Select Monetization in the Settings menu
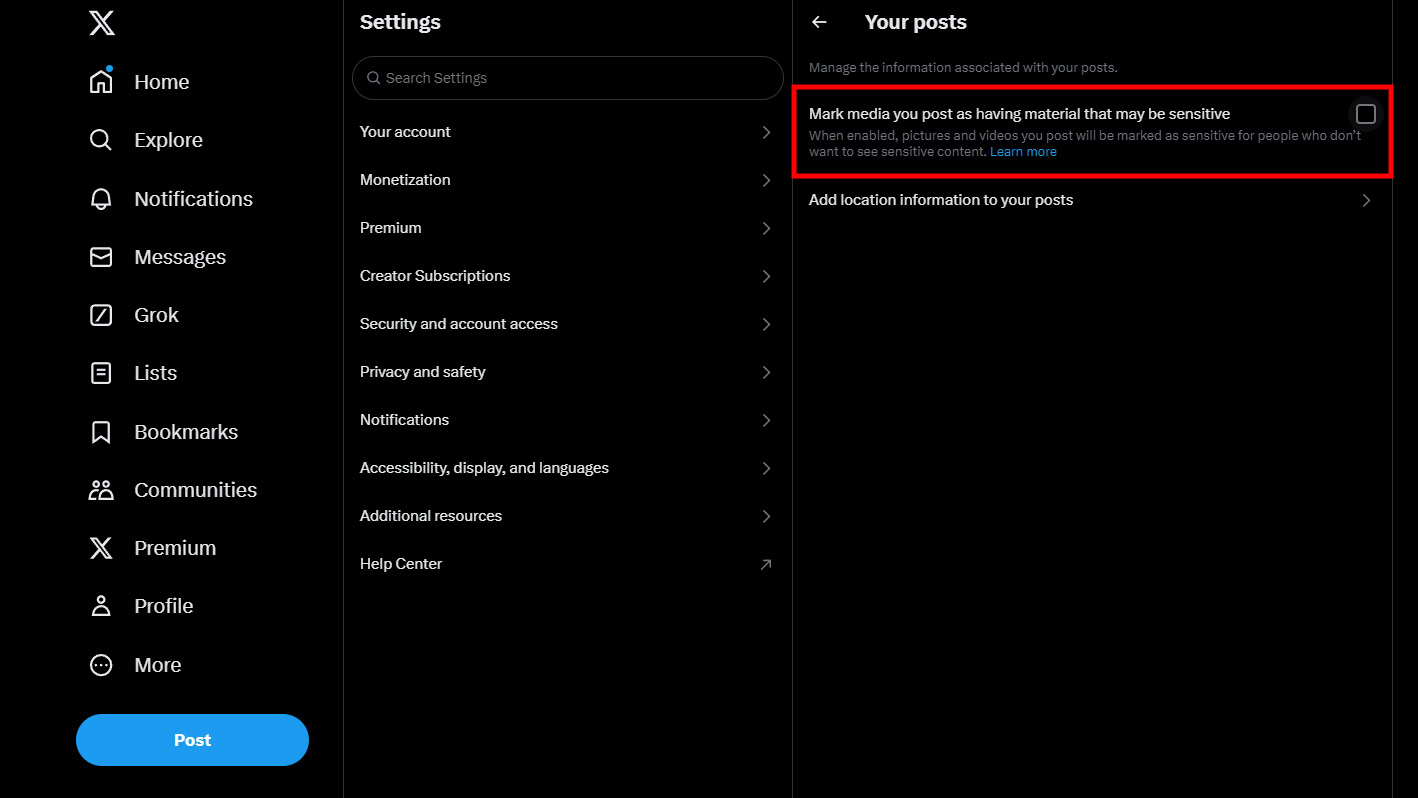1418x798 pixels. [x=405, y=180]
